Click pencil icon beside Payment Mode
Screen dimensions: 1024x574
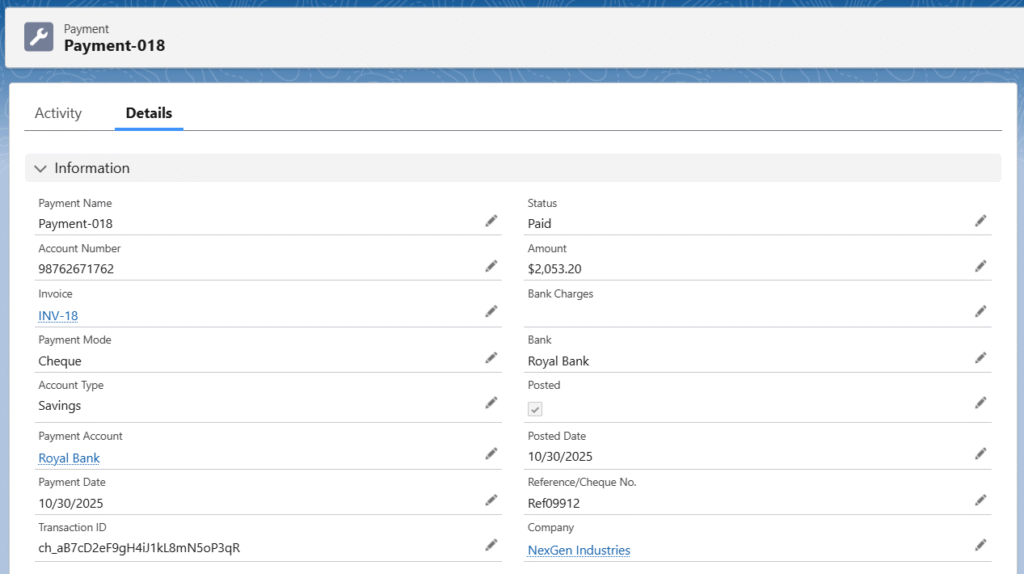491,358
